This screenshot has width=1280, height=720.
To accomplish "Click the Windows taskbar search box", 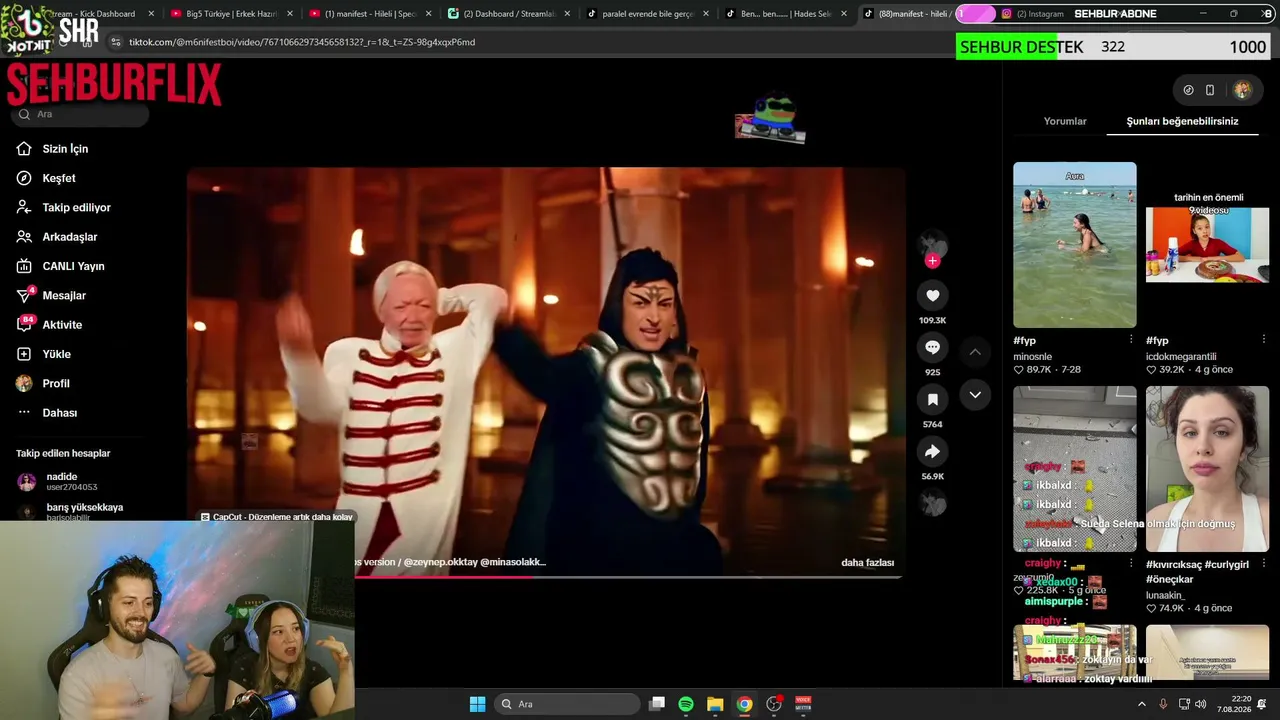I will click(x=567, y=704).
